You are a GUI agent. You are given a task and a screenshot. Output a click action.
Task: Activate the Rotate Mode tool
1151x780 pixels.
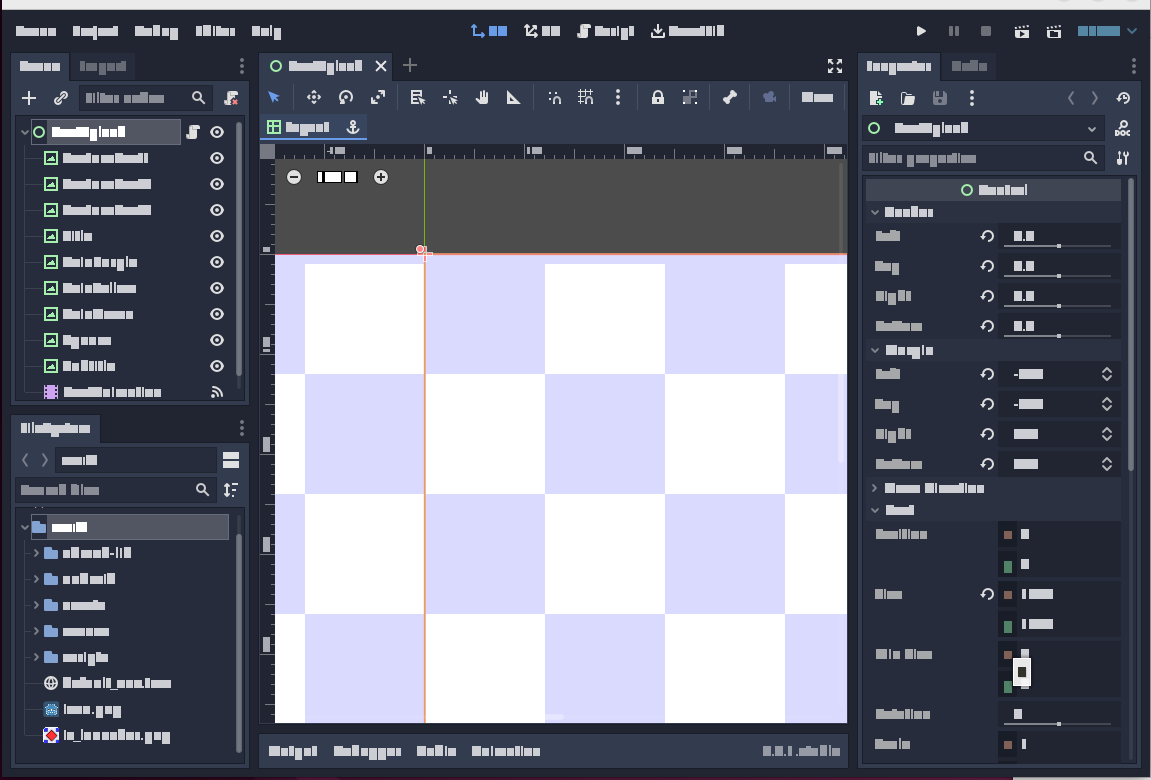click(346, 97)
